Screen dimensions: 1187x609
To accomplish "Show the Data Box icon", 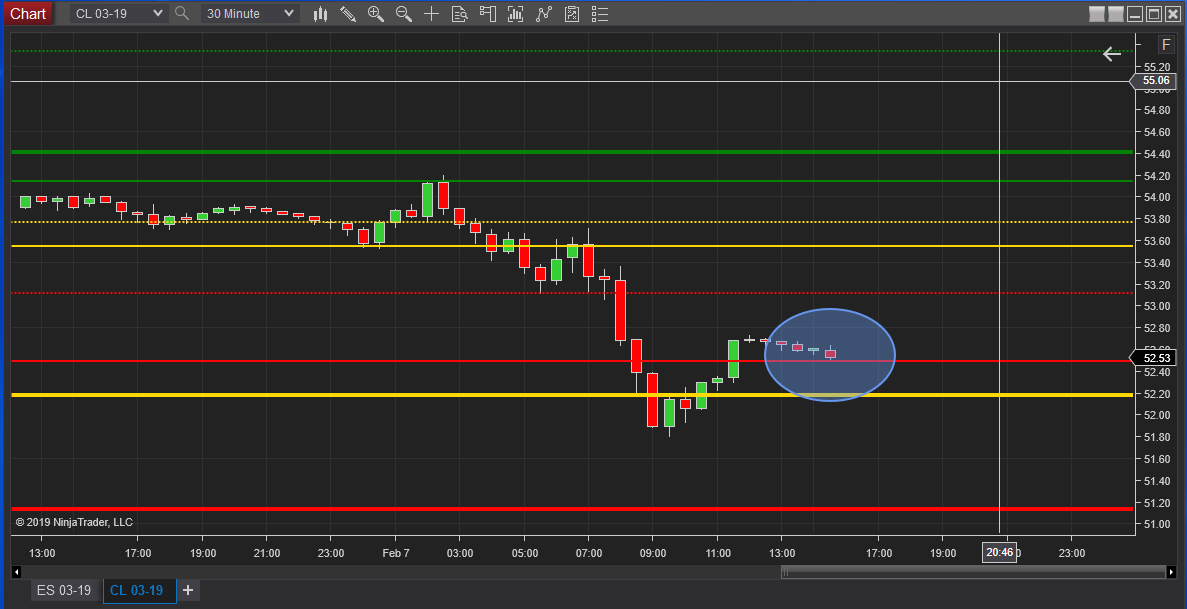I will pyautogui.click(x=460, y=14).
